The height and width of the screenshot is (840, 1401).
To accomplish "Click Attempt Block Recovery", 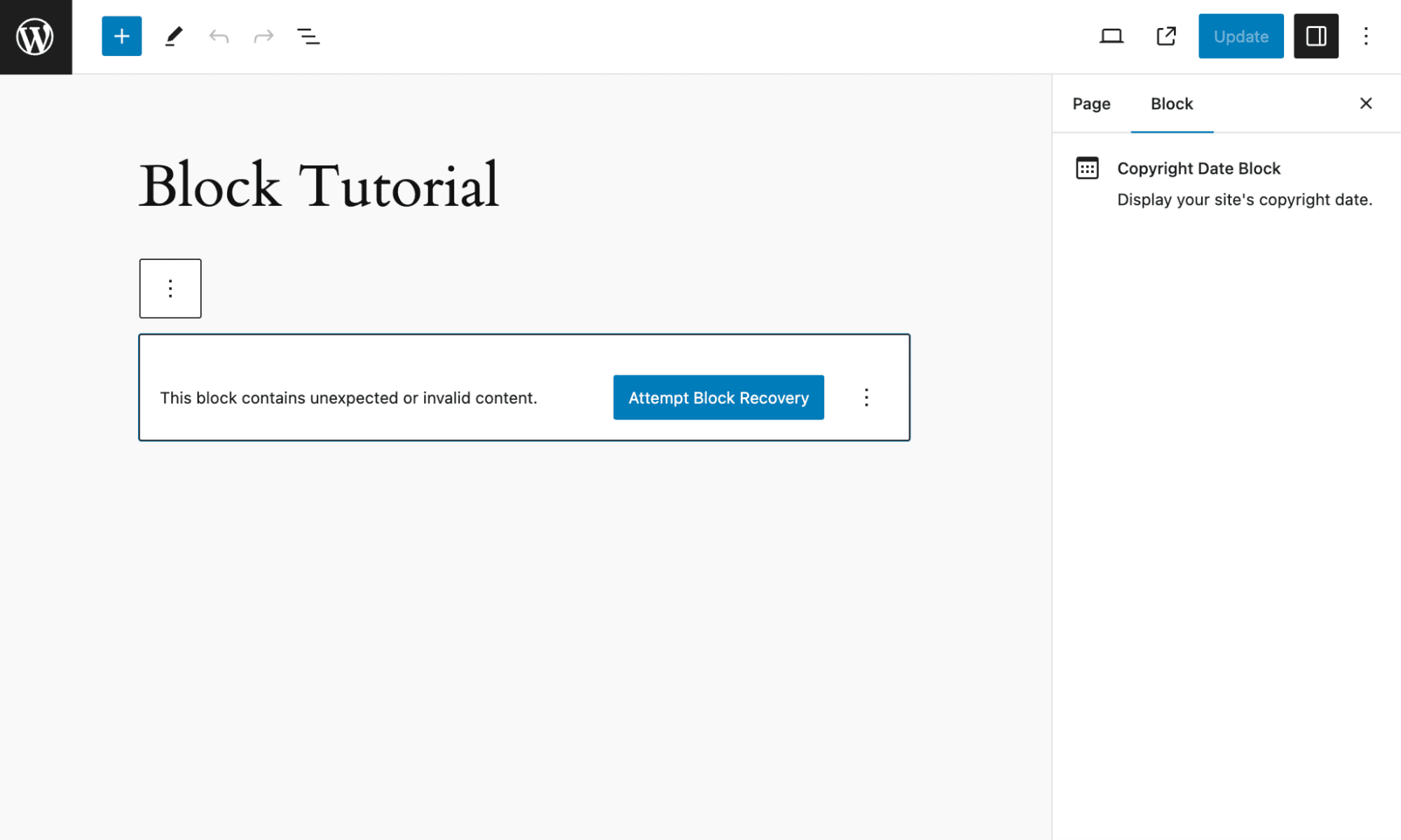I will coord(718,397).
